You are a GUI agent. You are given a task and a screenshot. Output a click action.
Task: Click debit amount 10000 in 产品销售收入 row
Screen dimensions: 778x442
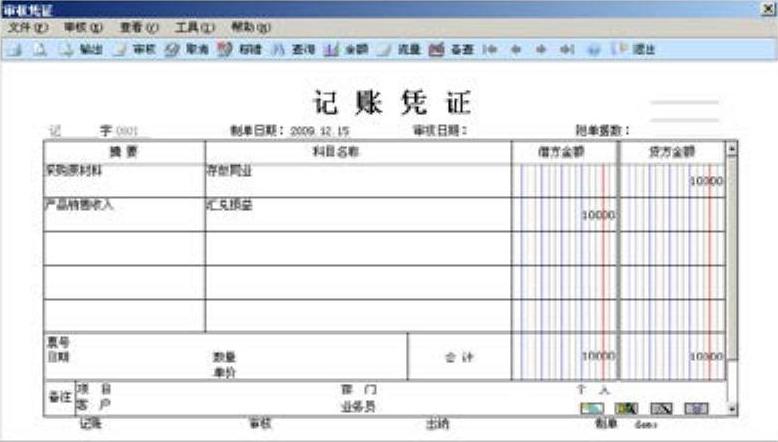tap(598, 215)
